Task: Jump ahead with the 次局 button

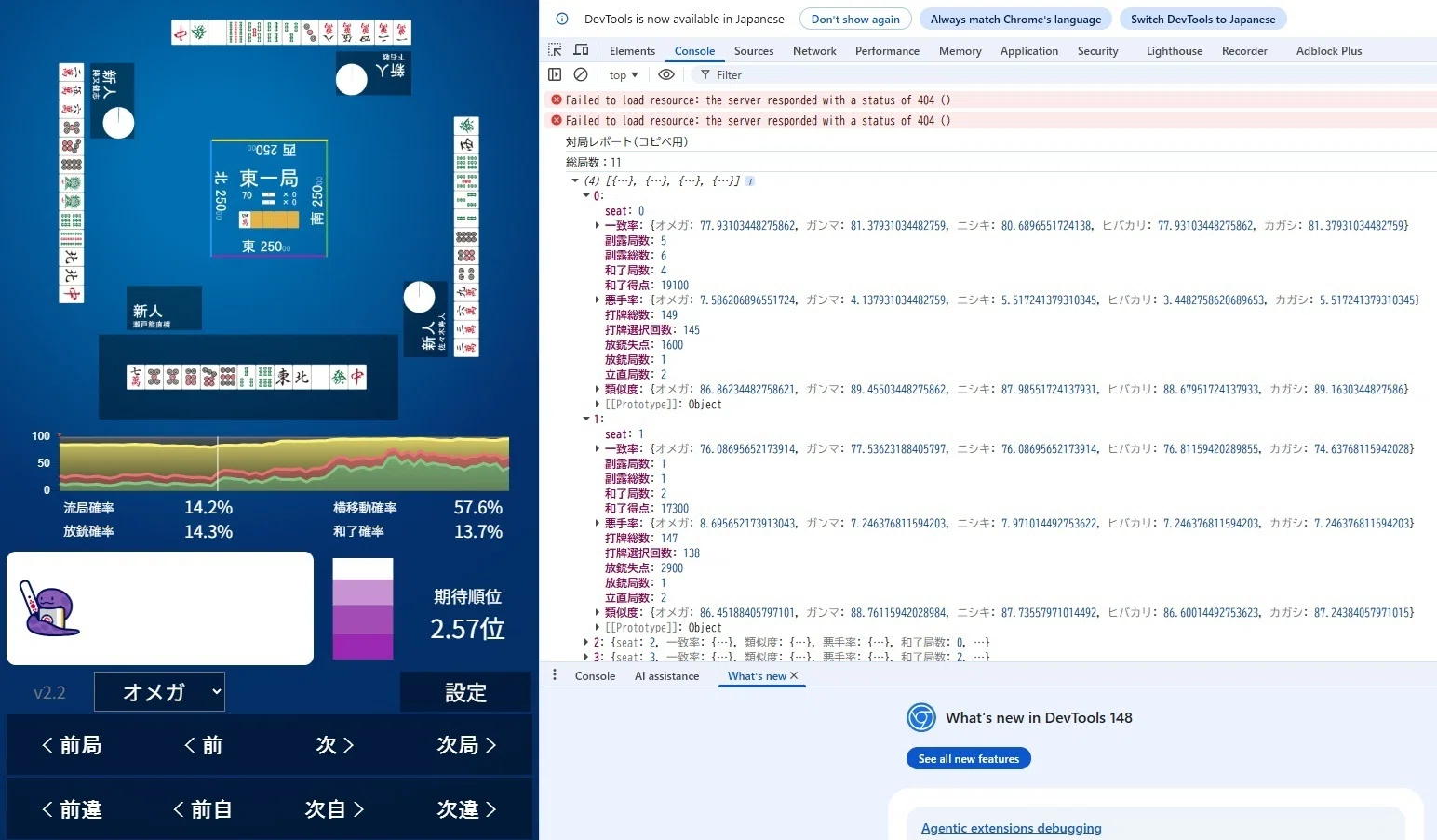Action: pyautogui.click(x=466, y=745)
